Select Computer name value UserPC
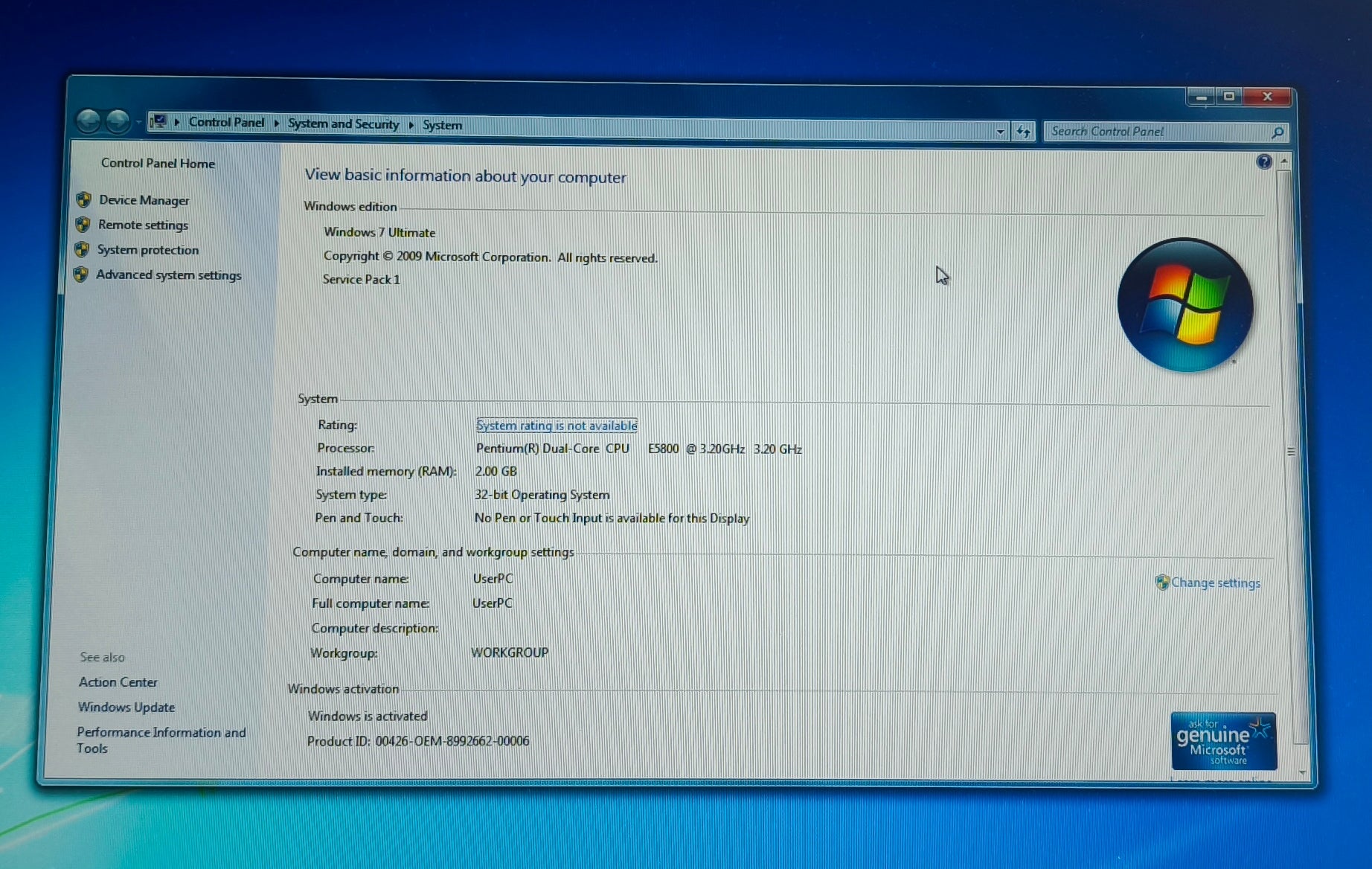The image size is (1372, 869). [493, 578]
